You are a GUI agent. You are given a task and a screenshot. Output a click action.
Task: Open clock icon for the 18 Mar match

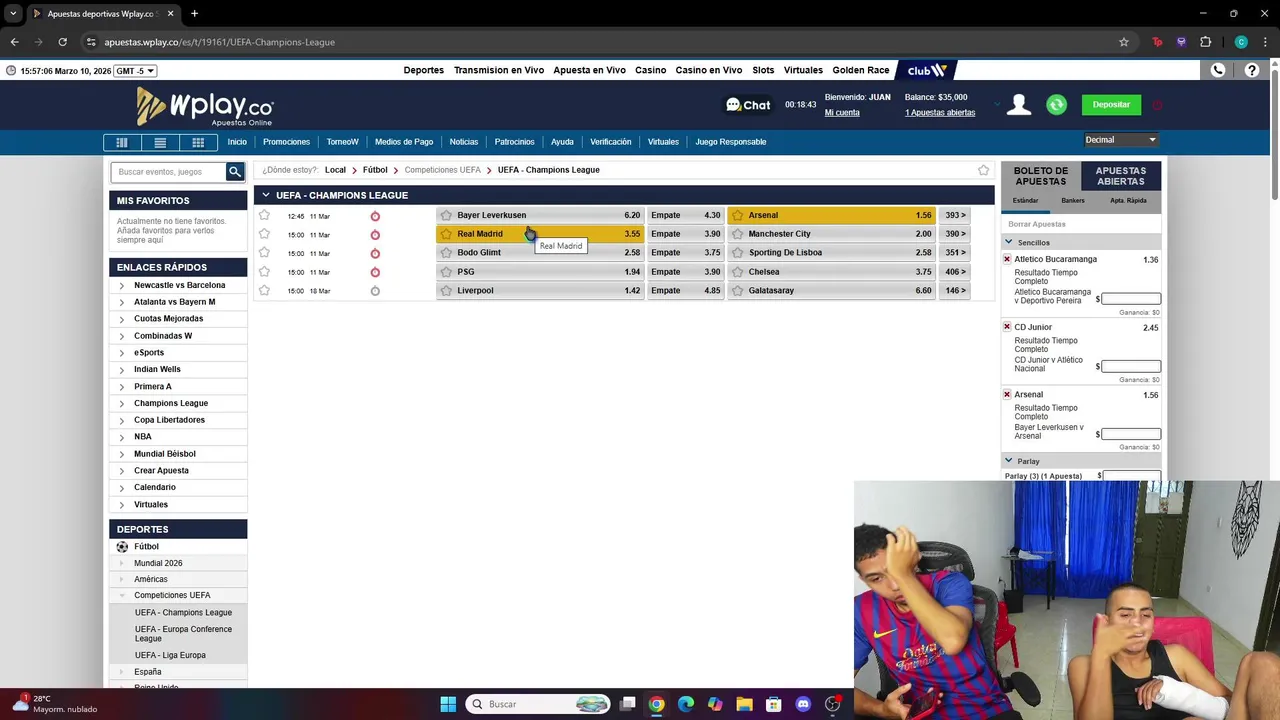375,291
